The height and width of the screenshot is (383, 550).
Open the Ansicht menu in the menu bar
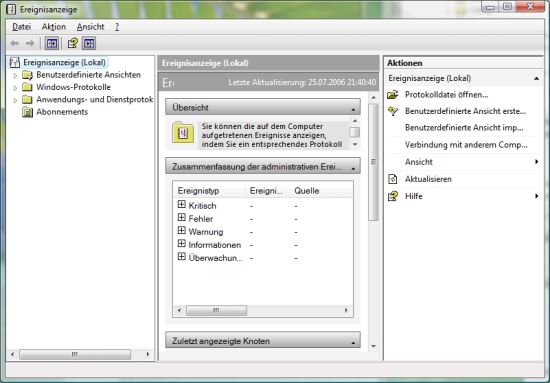coord(90,27)
